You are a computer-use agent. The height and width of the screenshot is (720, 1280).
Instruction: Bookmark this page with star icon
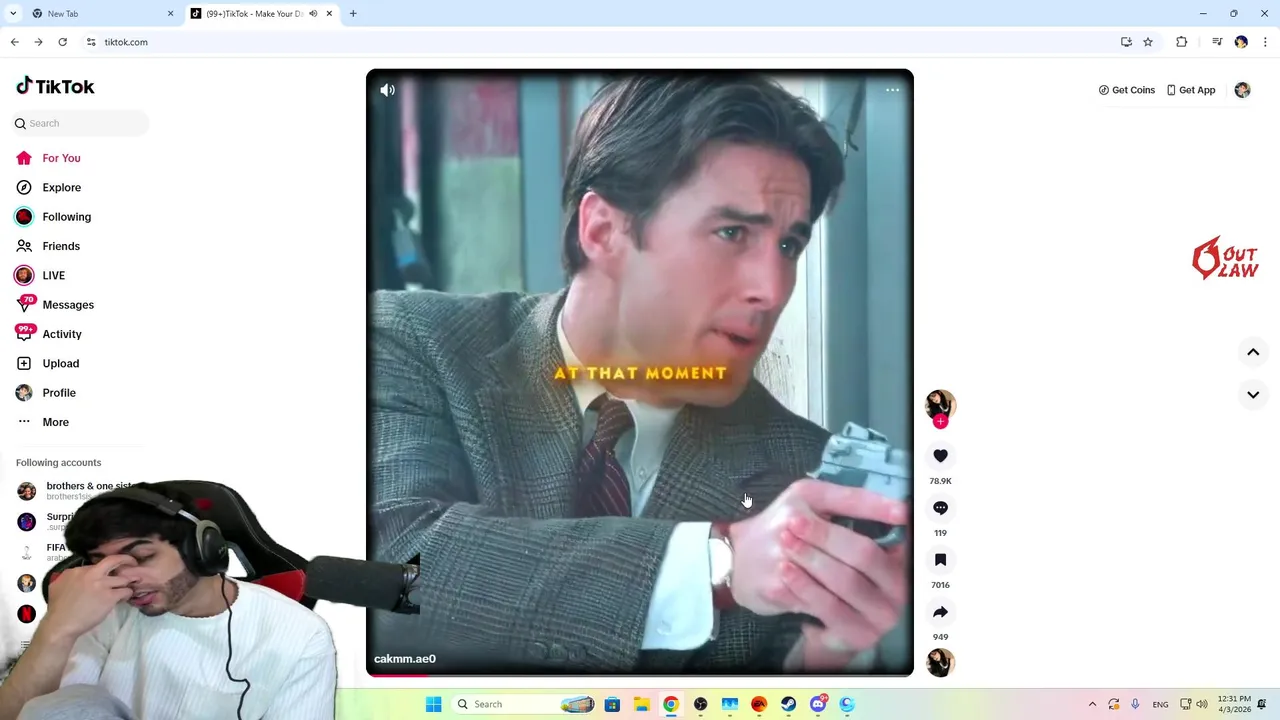(1148, 42)
